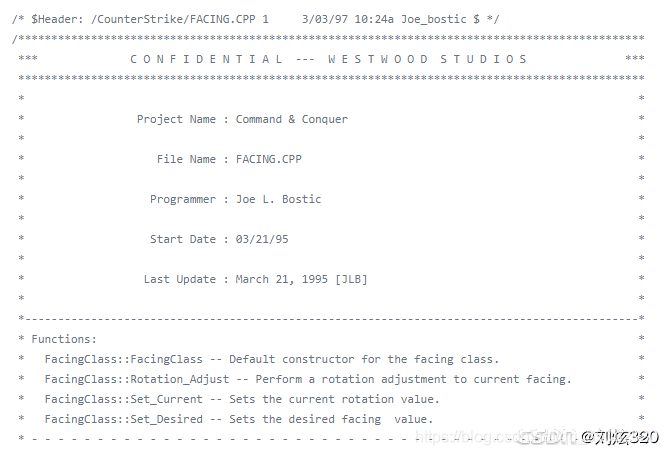Click March 21, 1995 [JLB] text

coord(302,279)
